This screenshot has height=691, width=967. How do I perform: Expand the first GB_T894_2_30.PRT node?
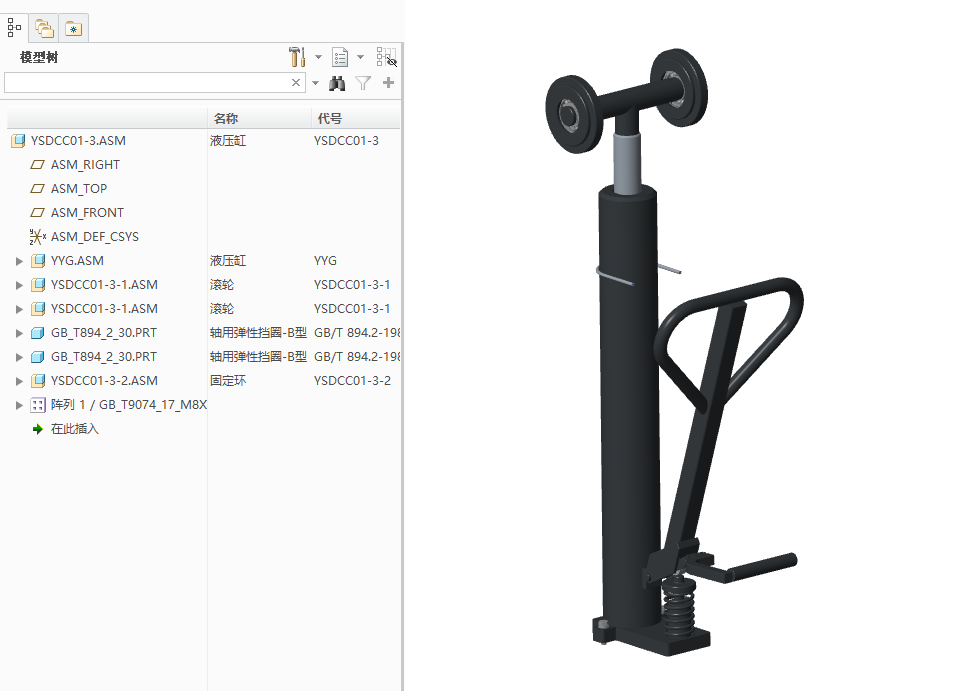coord(19,333)
